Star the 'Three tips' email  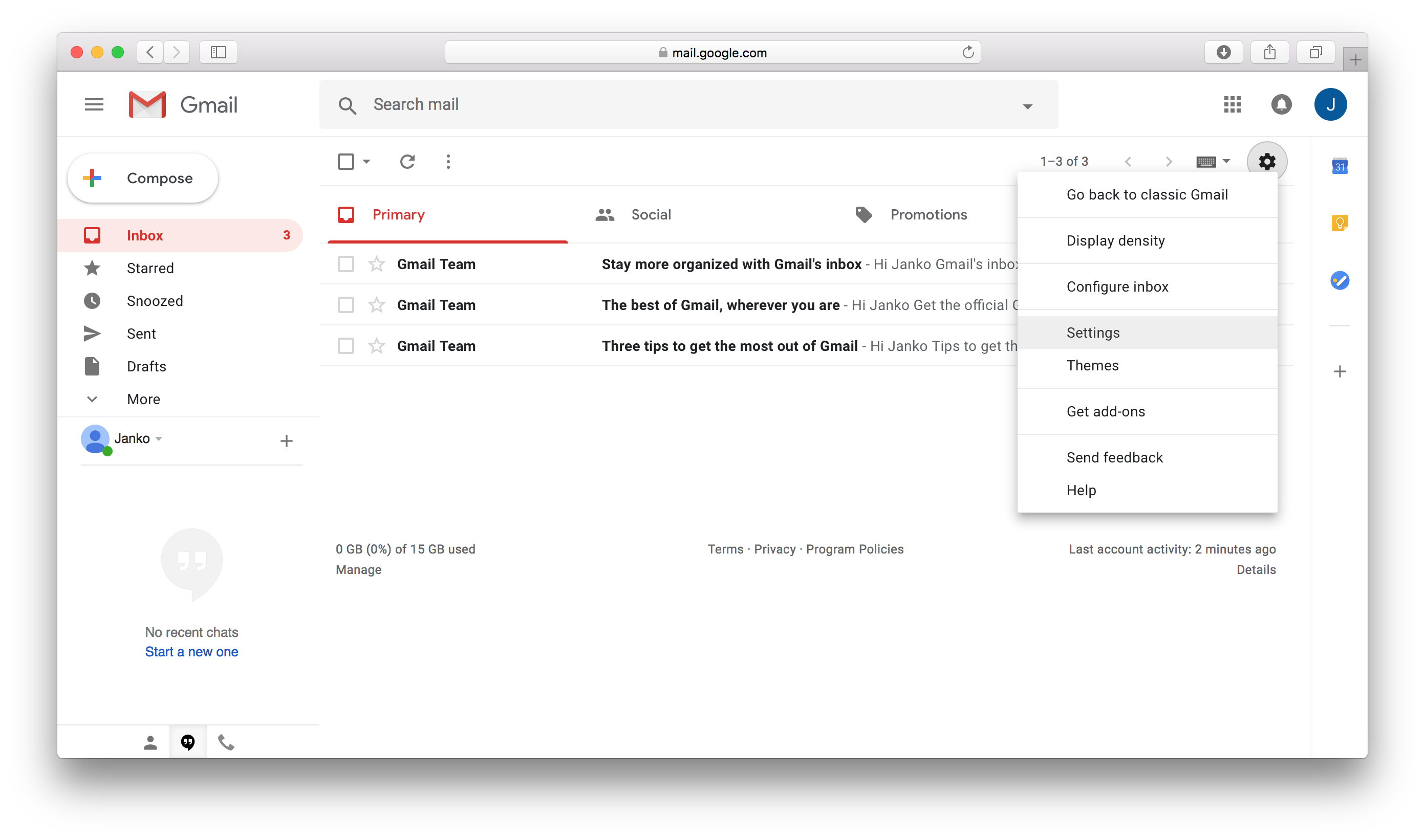pyautogui.click(x=377, y=346)
